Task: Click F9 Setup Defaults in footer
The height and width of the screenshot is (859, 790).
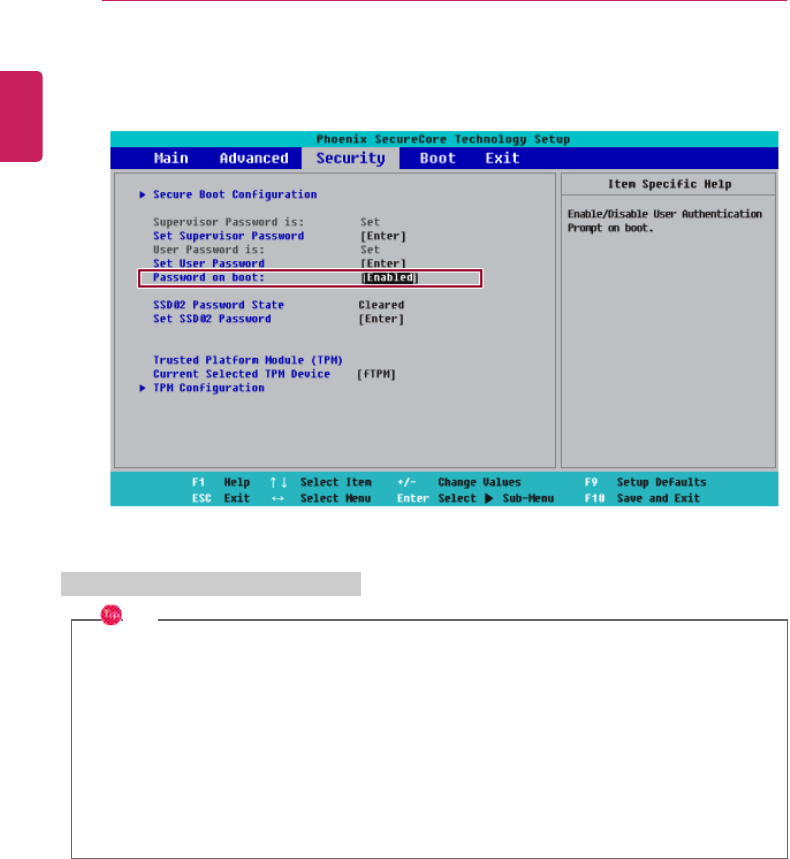Action: (x=645, y=483)
